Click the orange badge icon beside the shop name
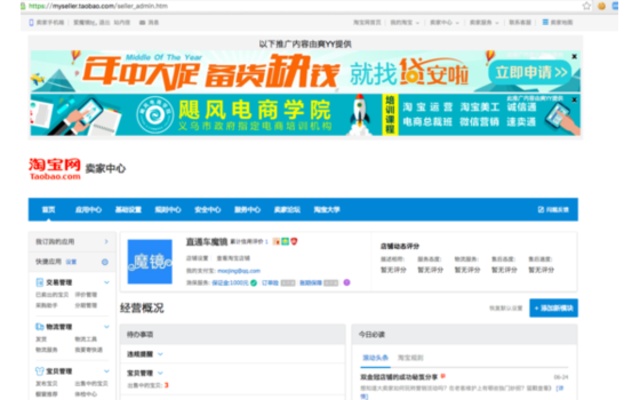 pos(276,242)
